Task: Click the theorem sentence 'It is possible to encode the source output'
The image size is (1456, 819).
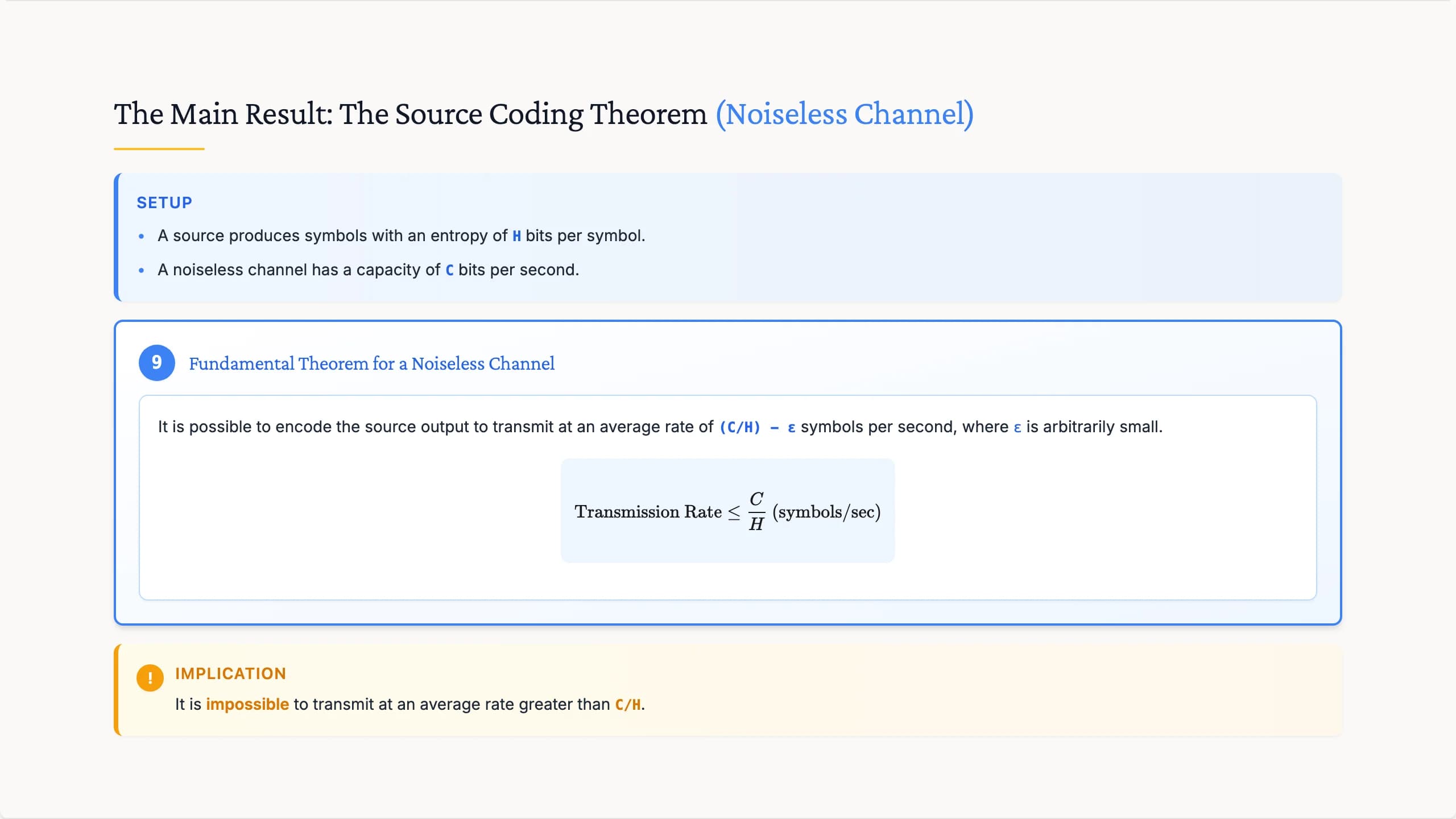Action: point(660,427)
